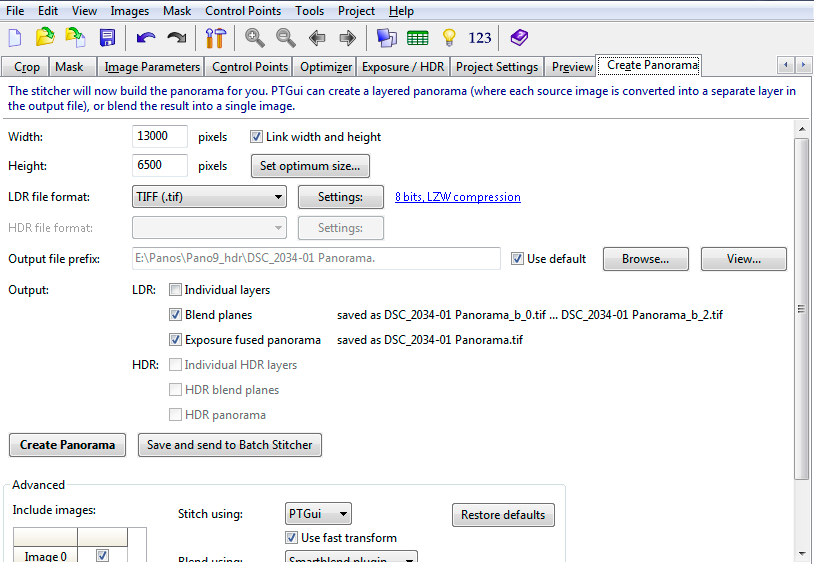Click Set optimum size button
814x564 pixels.
[x=310, y=166]
